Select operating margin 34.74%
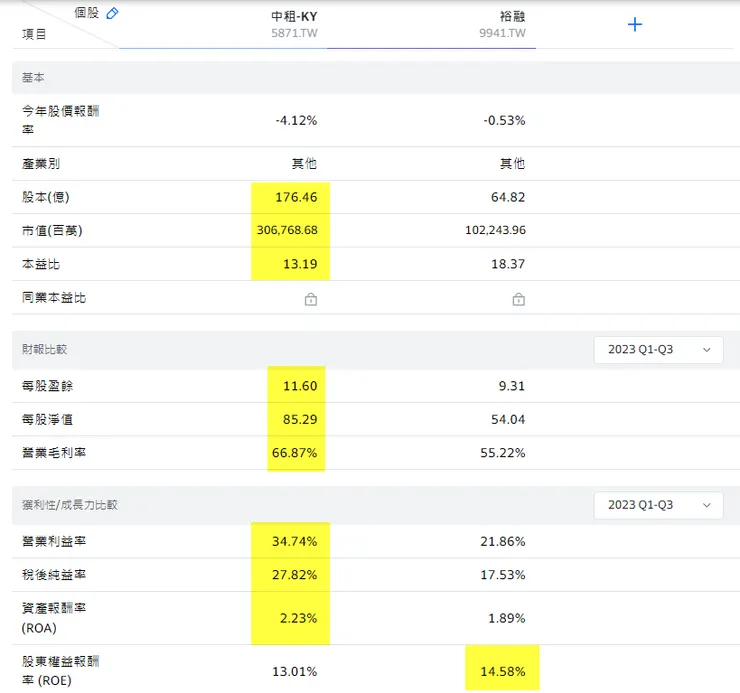This screenshot has height=693, width=740. (294, 541)
